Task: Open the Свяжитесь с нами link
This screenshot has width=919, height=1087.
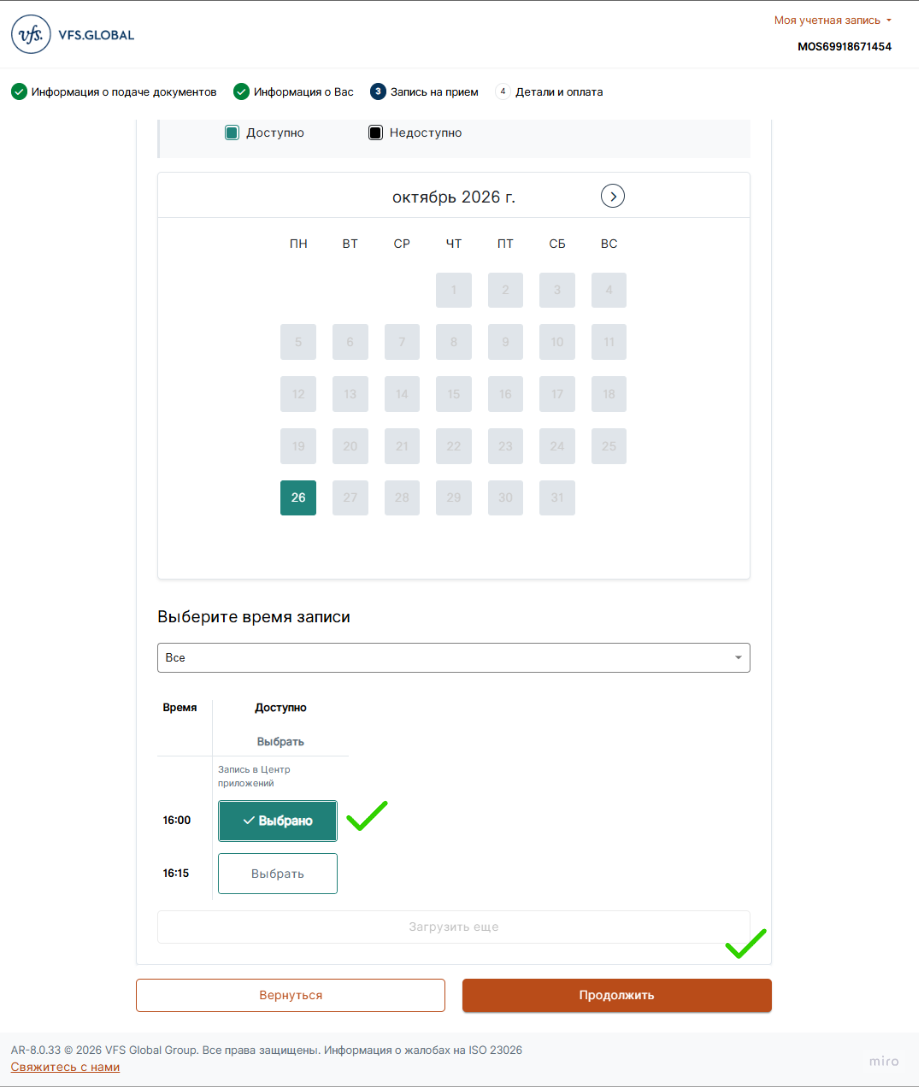Action: point(65,1067)
